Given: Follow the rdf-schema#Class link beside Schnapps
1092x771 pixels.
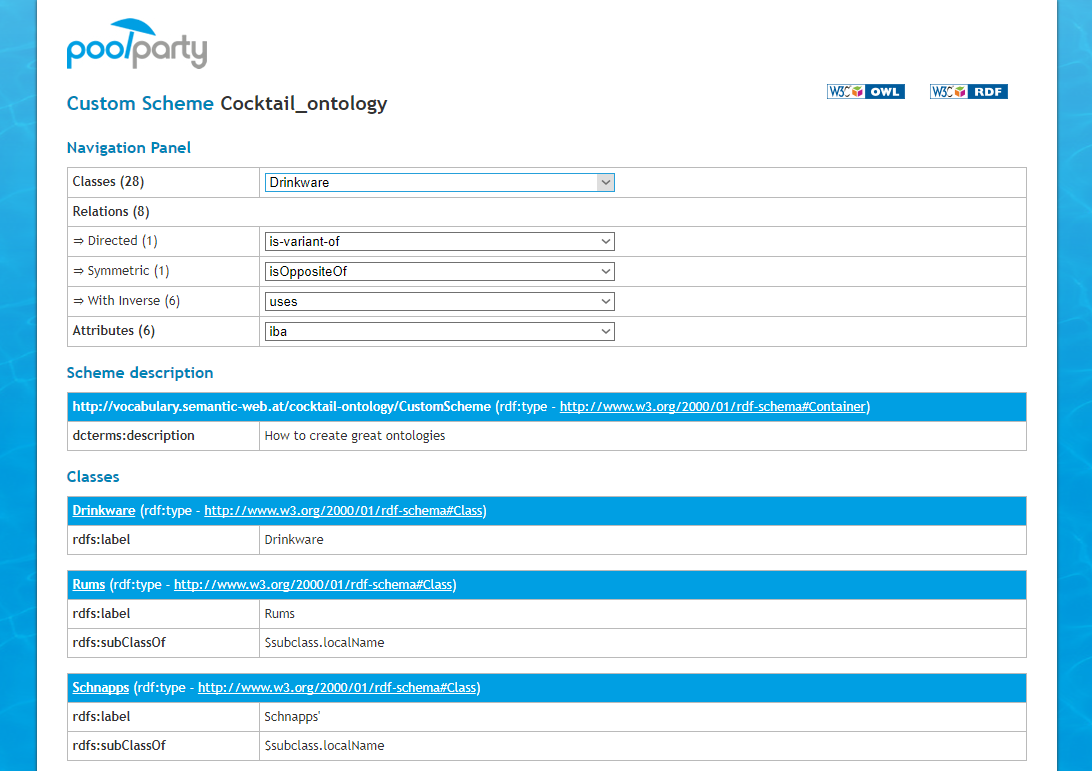Looking at the screenshot, I should coord(337,688).
